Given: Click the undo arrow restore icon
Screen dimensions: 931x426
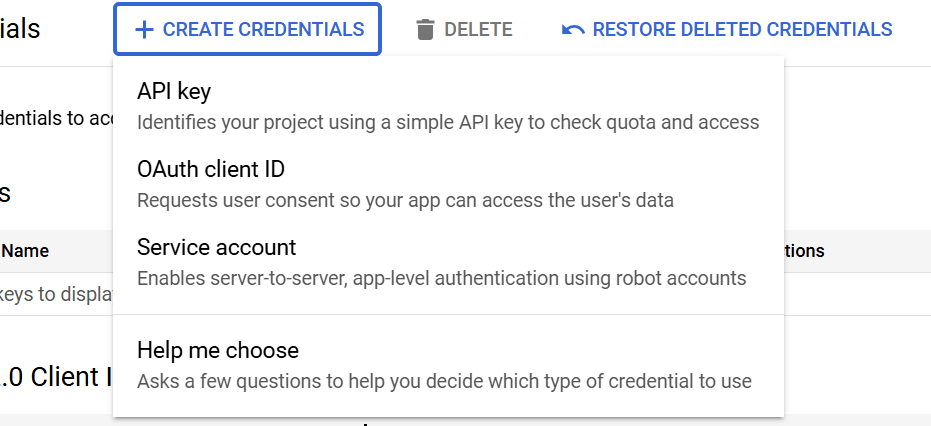Looking at the screenshot, I should pos(573,30).
